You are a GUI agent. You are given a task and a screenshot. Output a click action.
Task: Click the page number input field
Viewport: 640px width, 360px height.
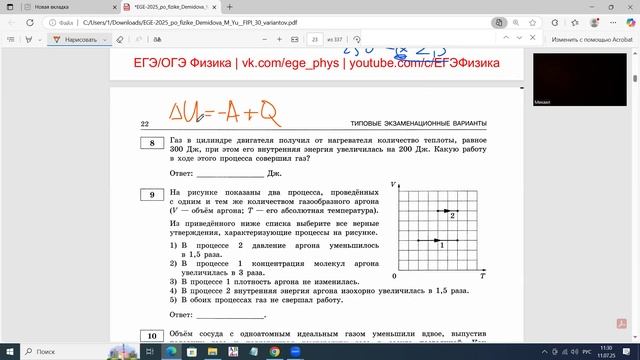tap(315, 40)
